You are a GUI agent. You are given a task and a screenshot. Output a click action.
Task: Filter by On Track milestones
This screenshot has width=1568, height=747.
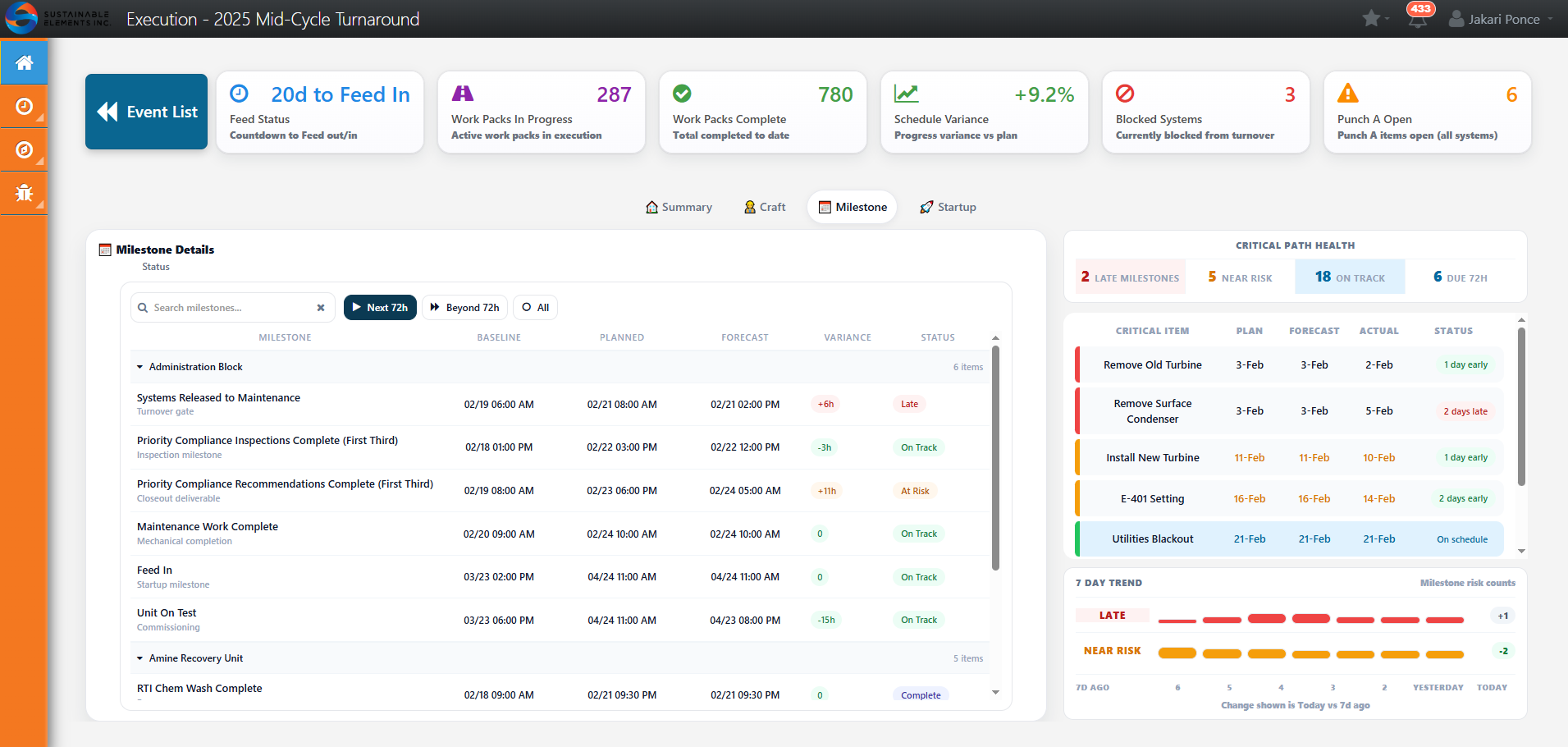(x=1350, y=277)
